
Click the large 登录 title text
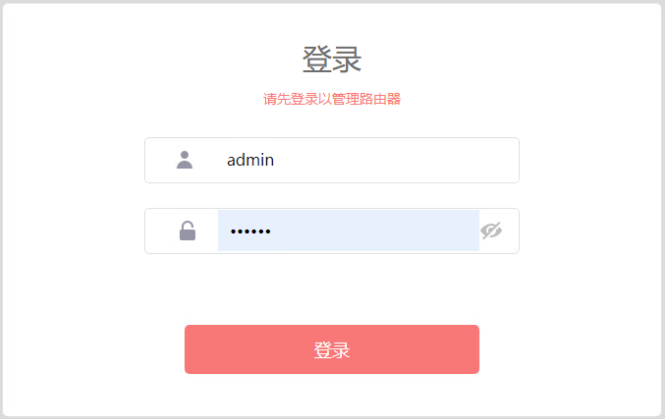point(331,59)
